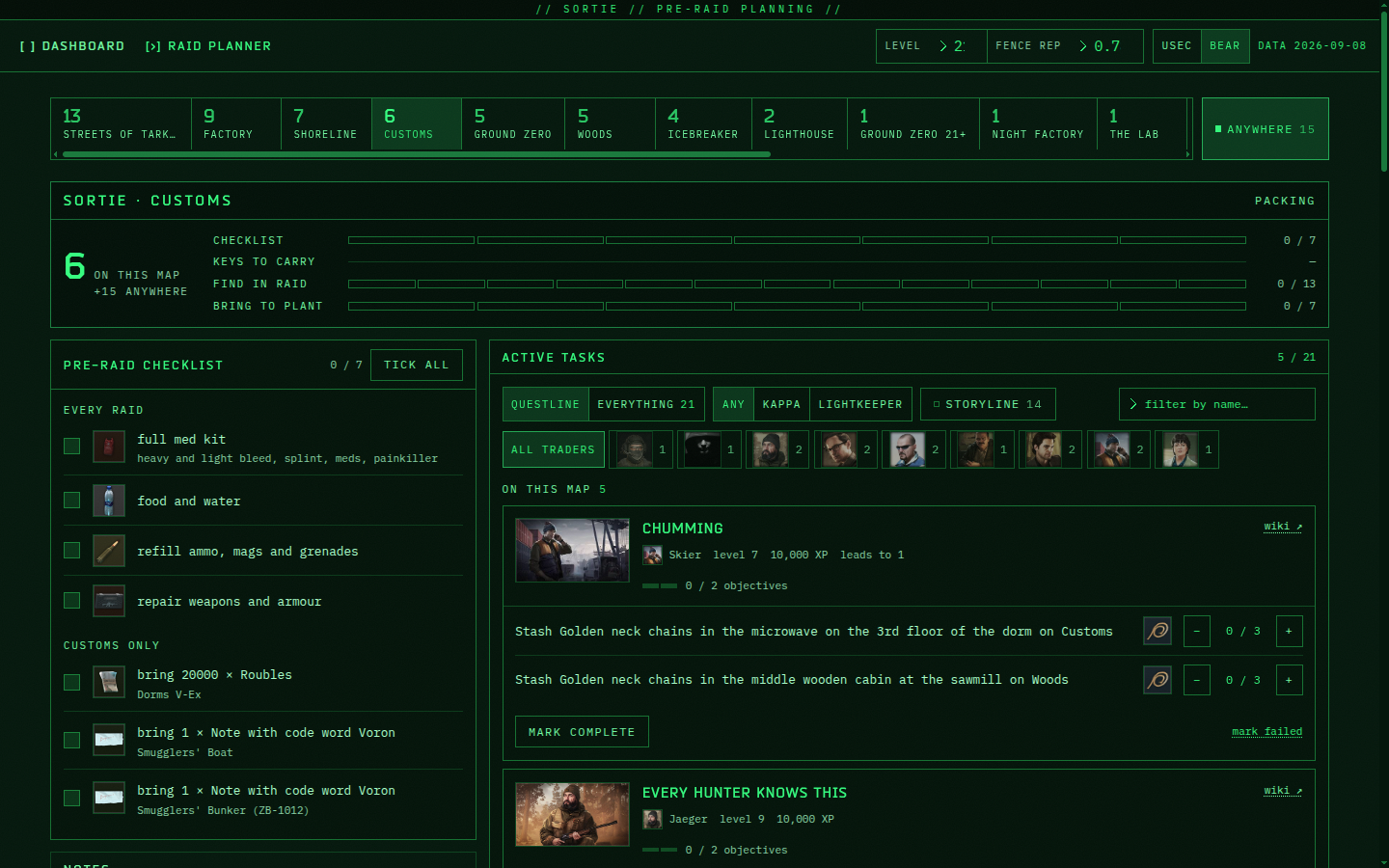Image resolution: width=1389 pixels, height=868 pixels.
Task: Click the note icon for Smugglers' Bunker ZB-1012
Action: pyautogui.click(x=109, y=798)
